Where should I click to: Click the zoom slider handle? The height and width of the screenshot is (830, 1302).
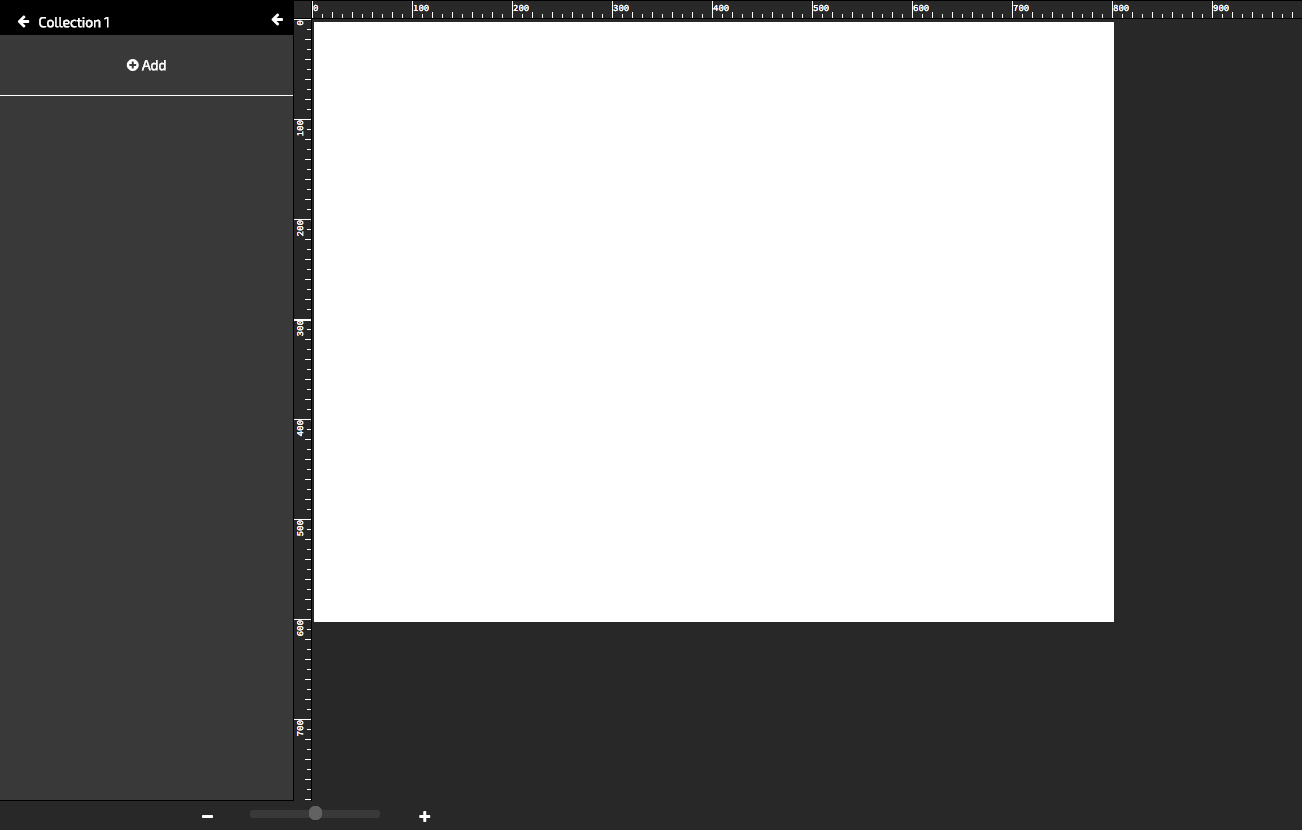315,813
